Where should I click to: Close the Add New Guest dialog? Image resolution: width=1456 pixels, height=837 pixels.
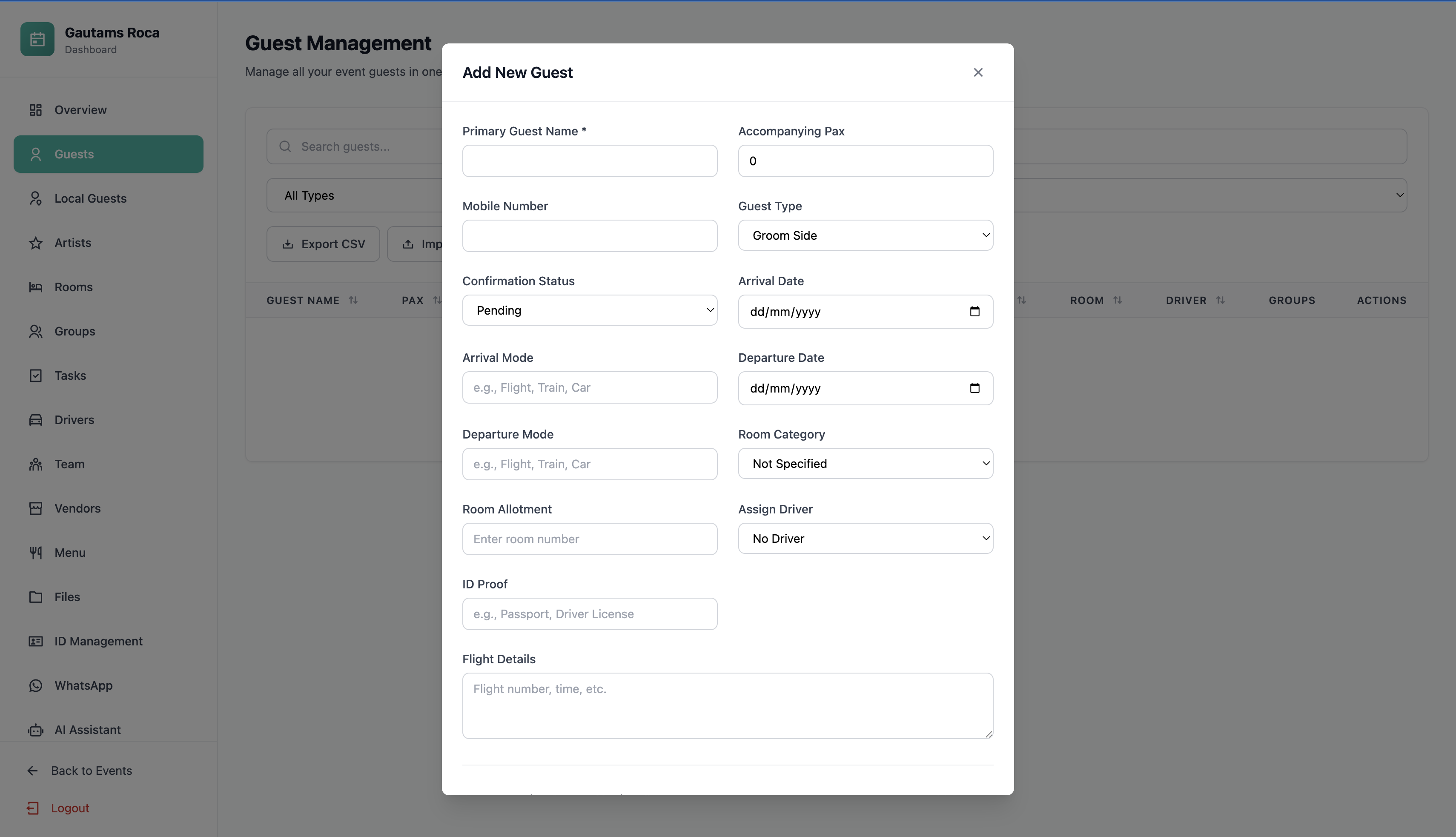[978, 72]
